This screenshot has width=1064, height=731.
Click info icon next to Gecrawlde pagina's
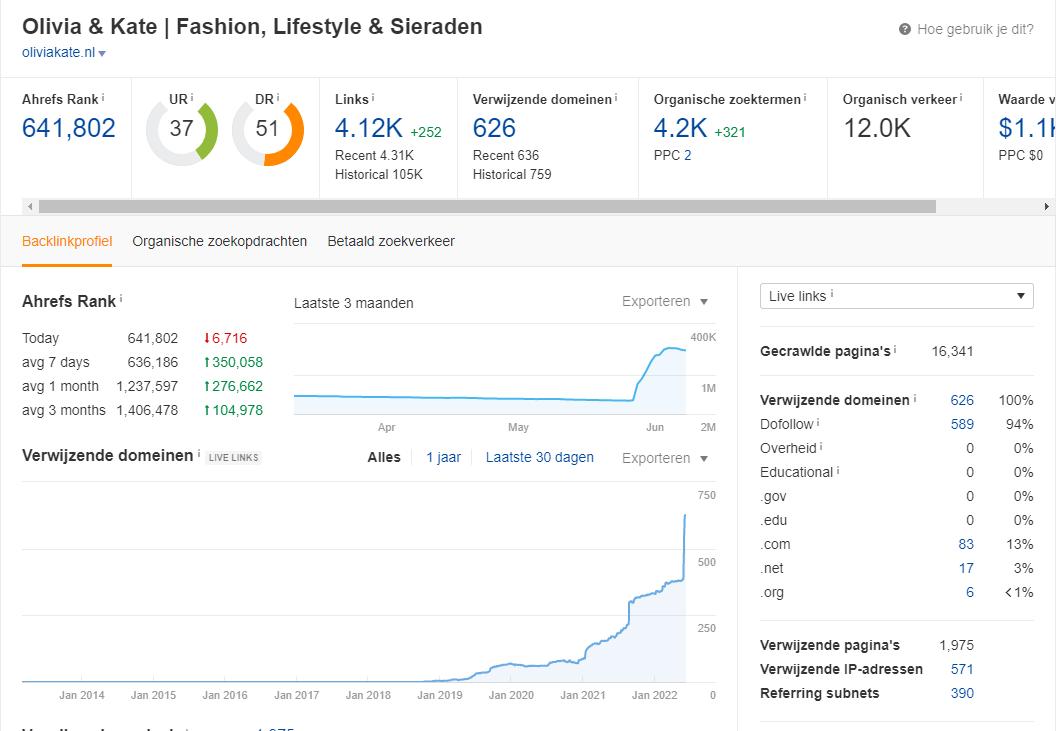(895, 350)
